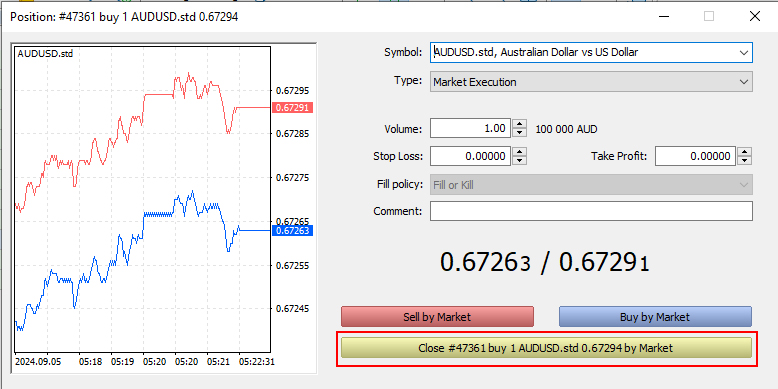The image size is (778, 389).
Task: Focus the Stop Loss value field
Action: point(470,156)
